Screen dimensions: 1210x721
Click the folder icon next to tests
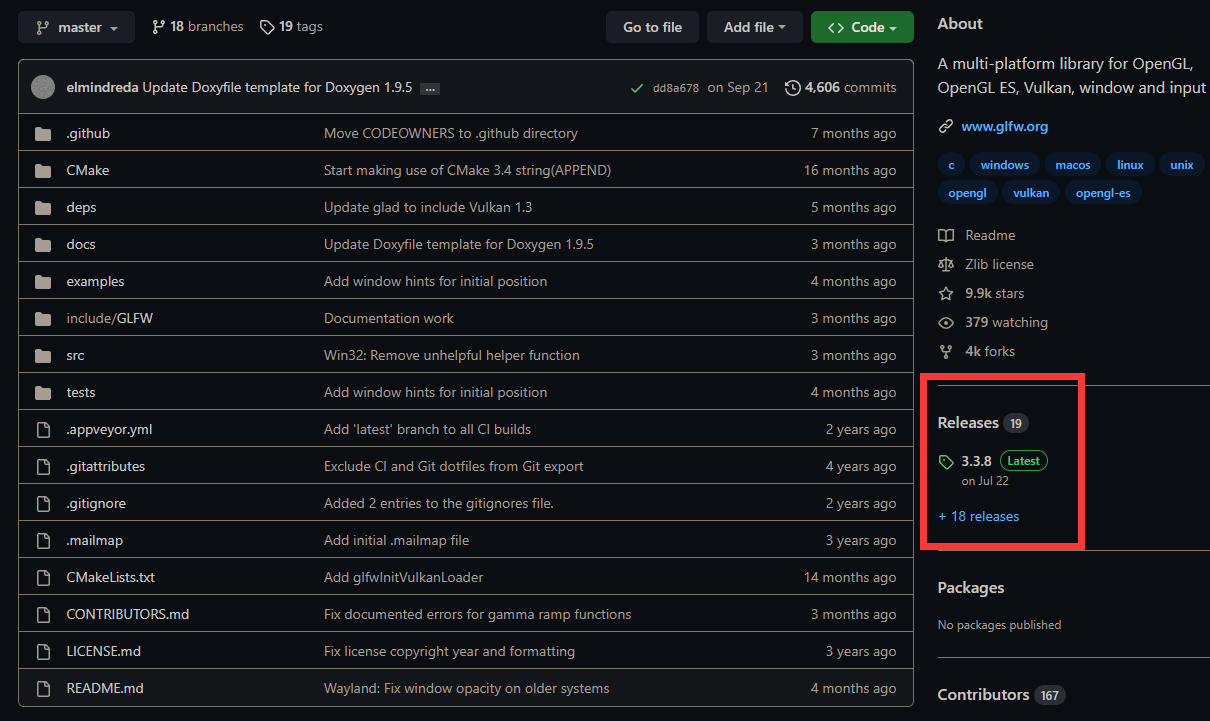[43, 392]
